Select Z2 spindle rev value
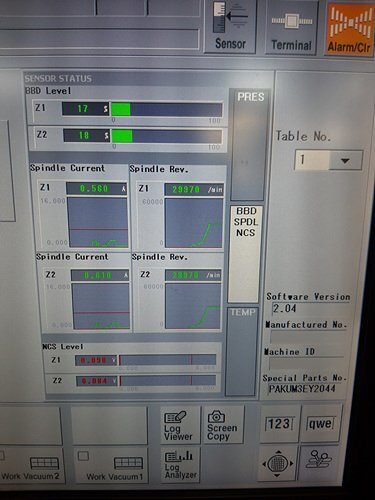The height and width of the screenshot is (500, 375). [193, 275]
